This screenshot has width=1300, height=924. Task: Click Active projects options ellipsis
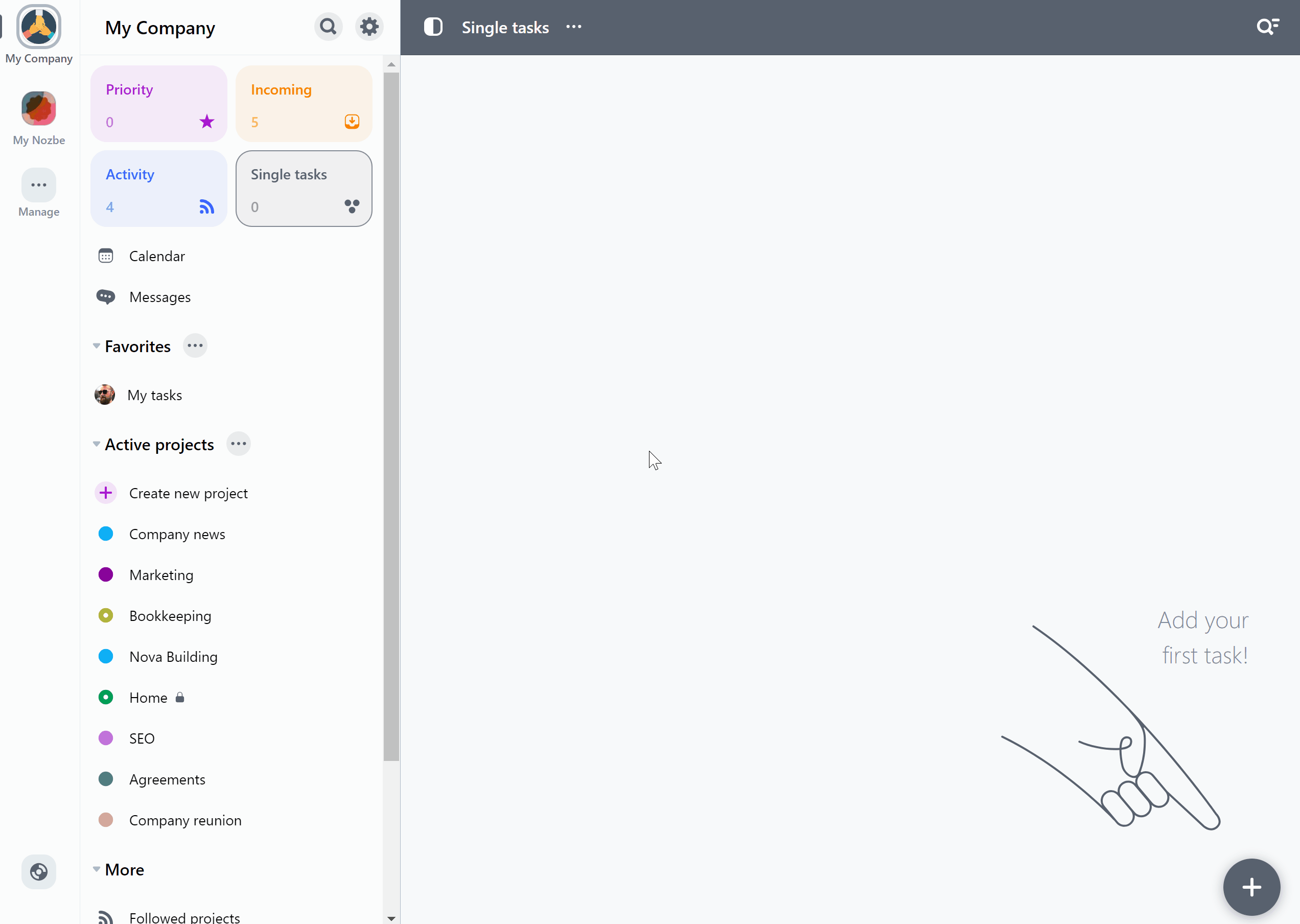[237, 444]
